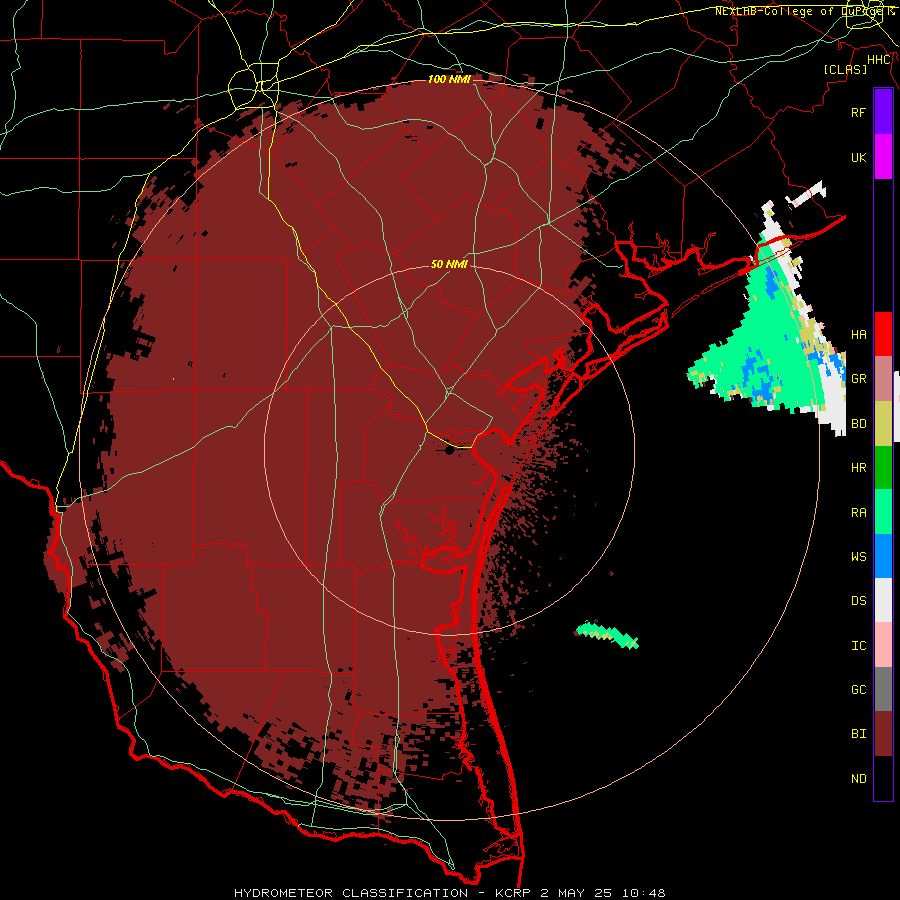Click the 10:48 timestamp
900x900 pixels.
(644, 893)
